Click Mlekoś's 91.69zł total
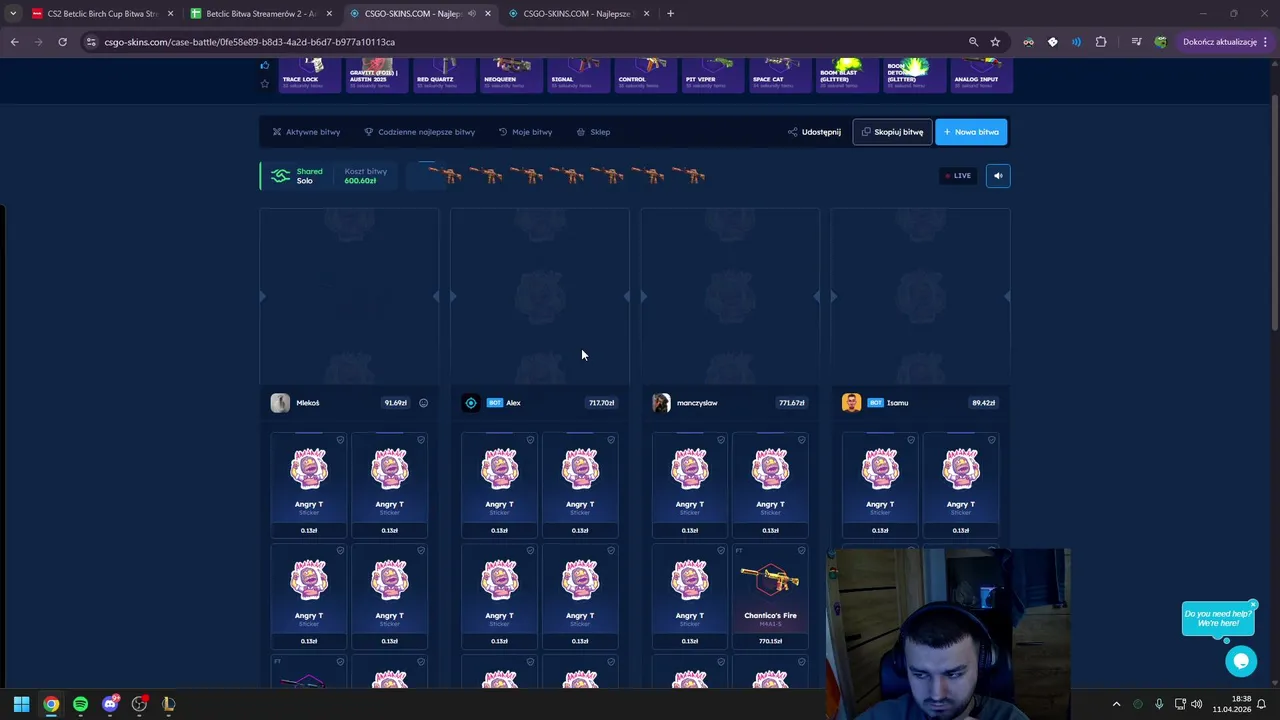The height and width of the screenshot is (720, 1280). (396, 403)
